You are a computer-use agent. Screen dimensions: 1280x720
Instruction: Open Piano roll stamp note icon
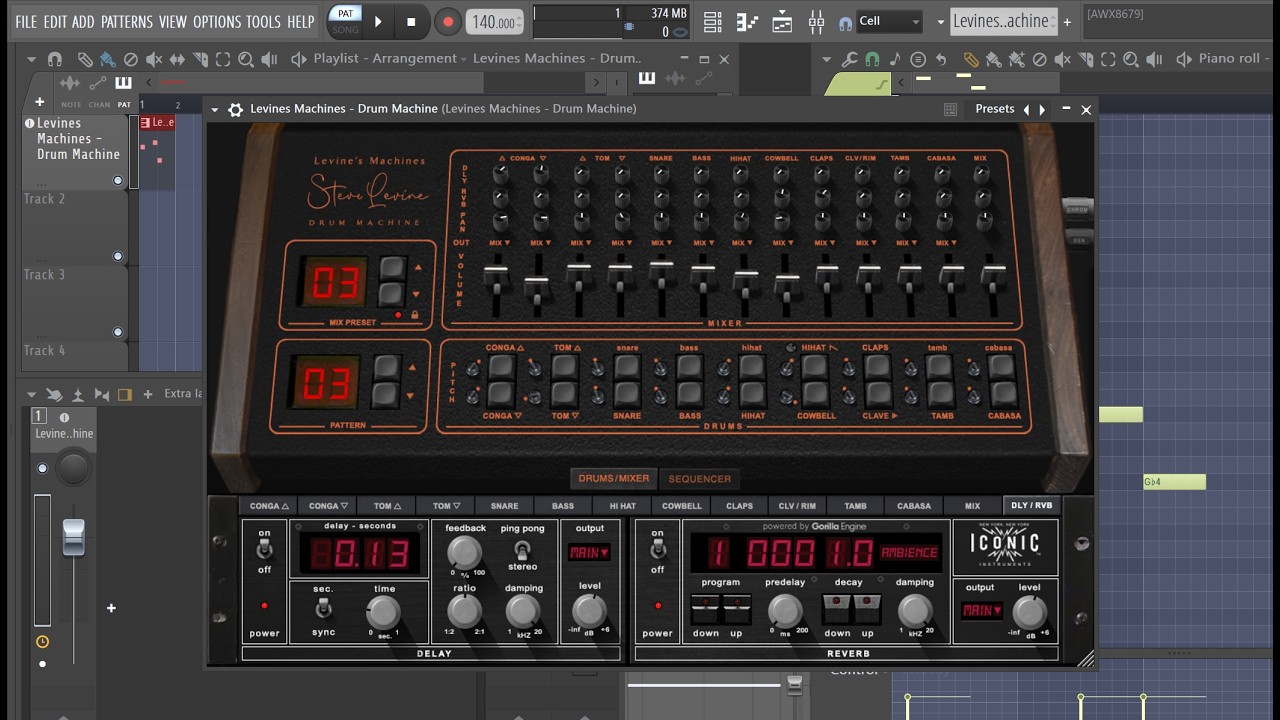(x=895, y=59)
